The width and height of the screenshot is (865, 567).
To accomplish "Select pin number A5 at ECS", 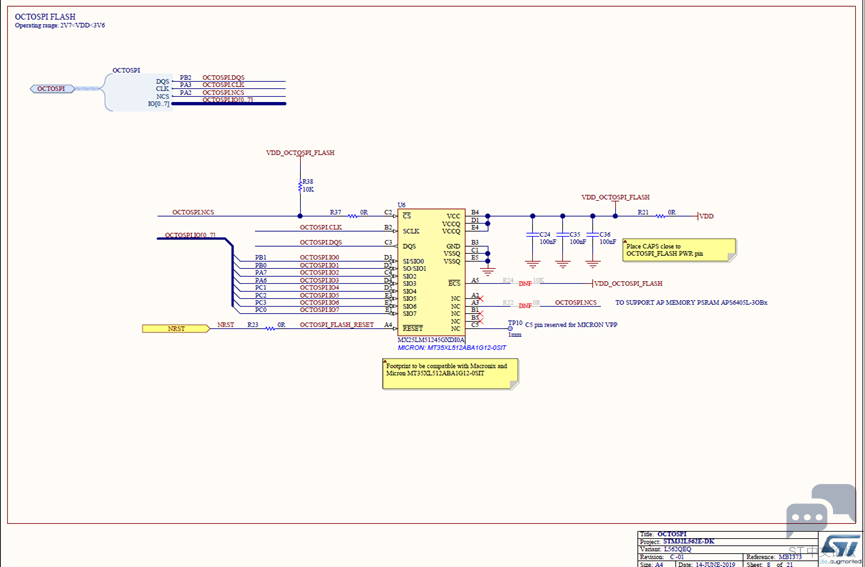I will (x=475, y=280).
